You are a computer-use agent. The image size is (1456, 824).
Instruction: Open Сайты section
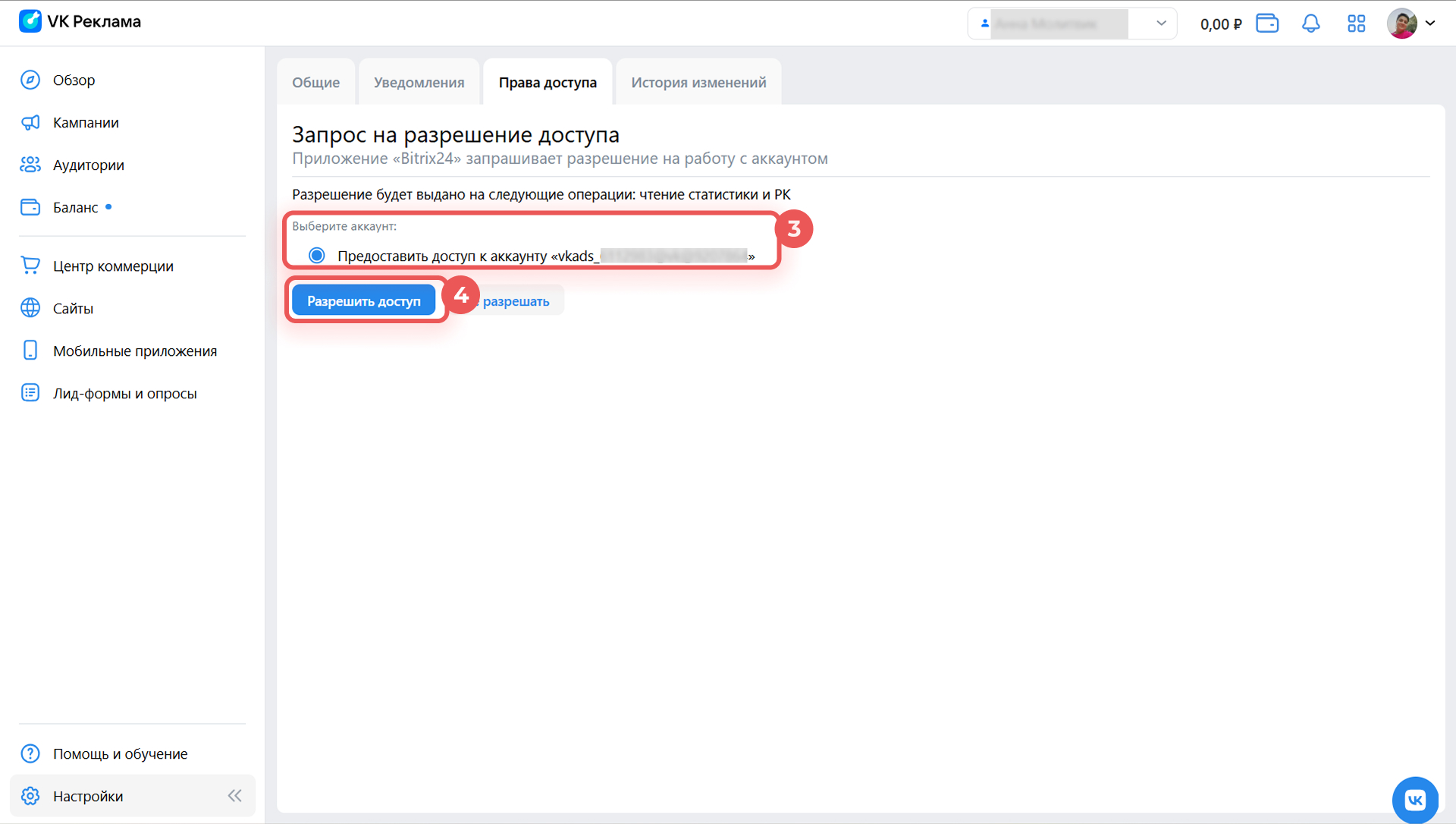73,308
